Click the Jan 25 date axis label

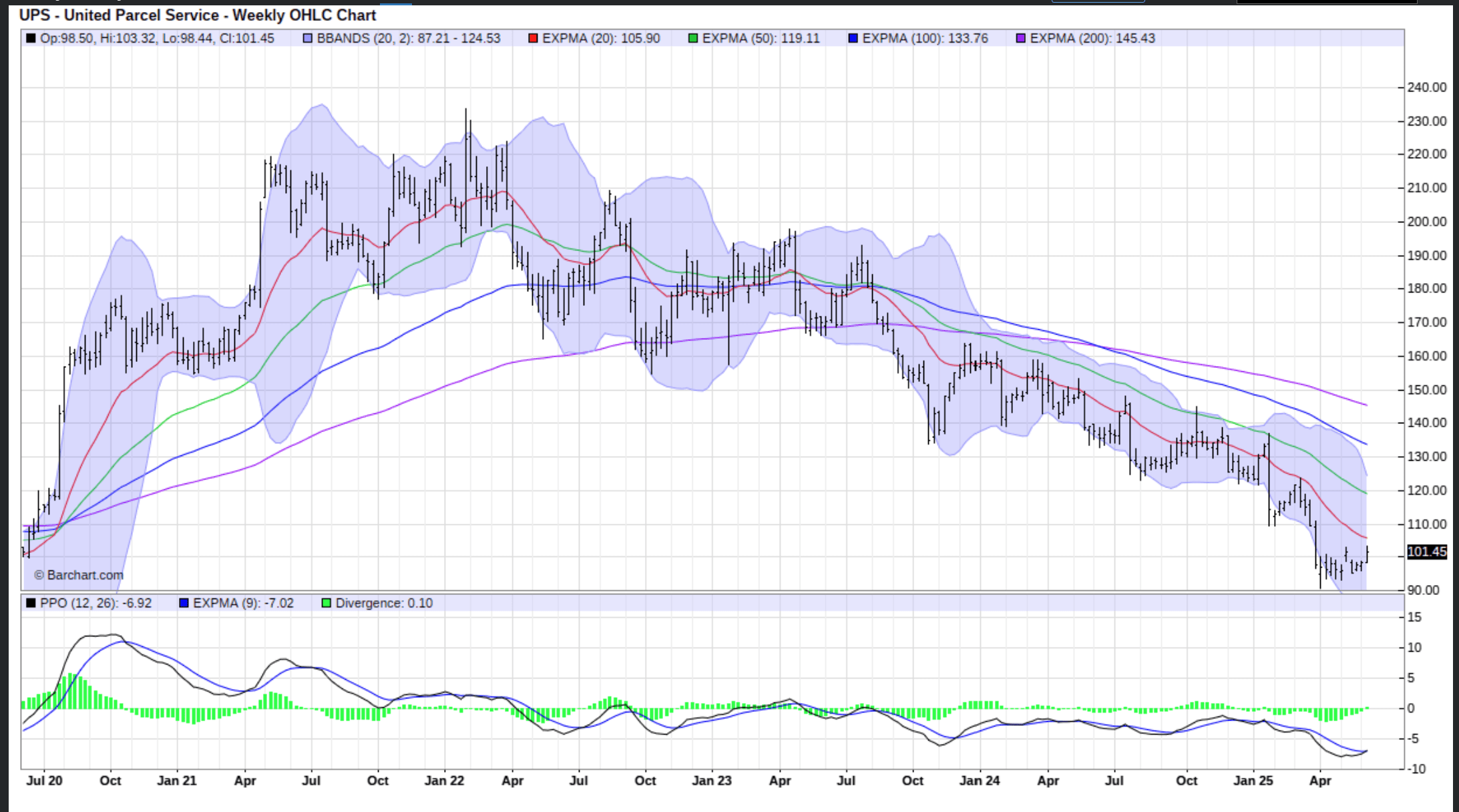(x=1253, y=781)
